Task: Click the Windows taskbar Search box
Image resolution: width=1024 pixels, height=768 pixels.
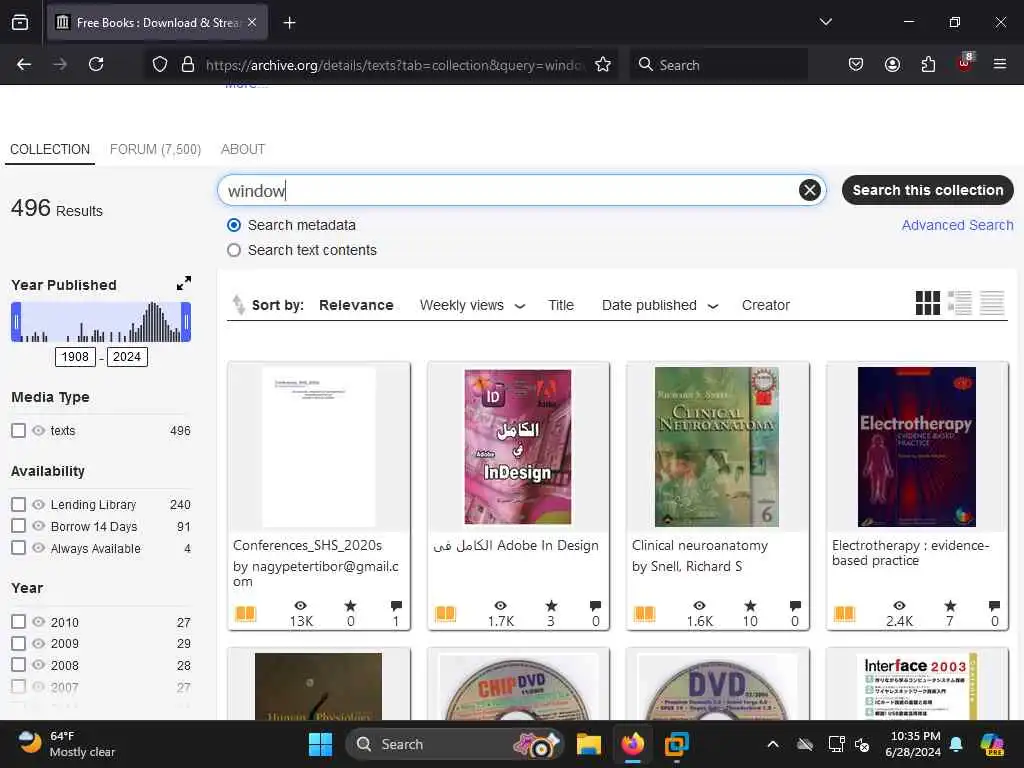Action: (455, 744)
